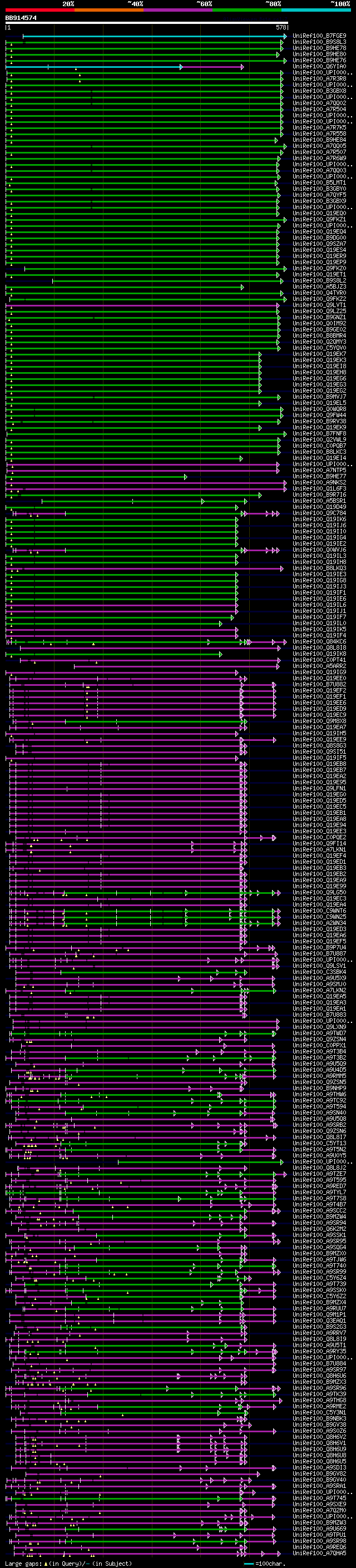The height and width of the screenshot is (1568, 356).
Task: Select label UniRef100_C0PT41
Action: [319, 660]
